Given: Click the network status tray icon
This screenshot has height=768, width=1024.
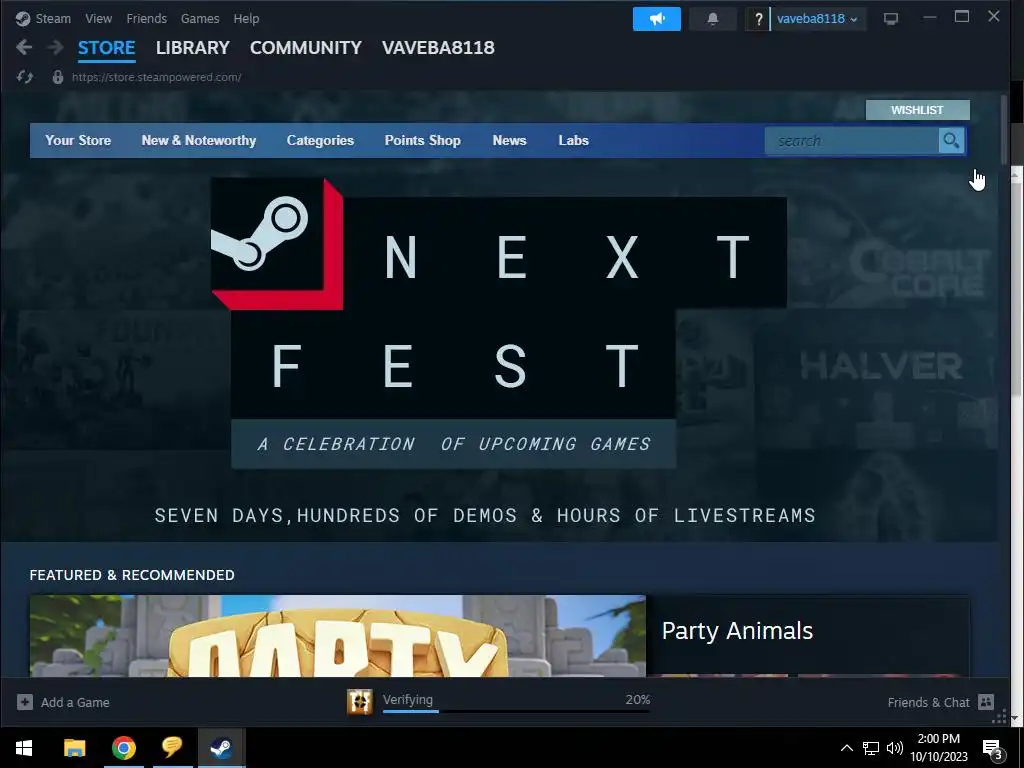Looking at the screenshot, I should coord(871,748).
